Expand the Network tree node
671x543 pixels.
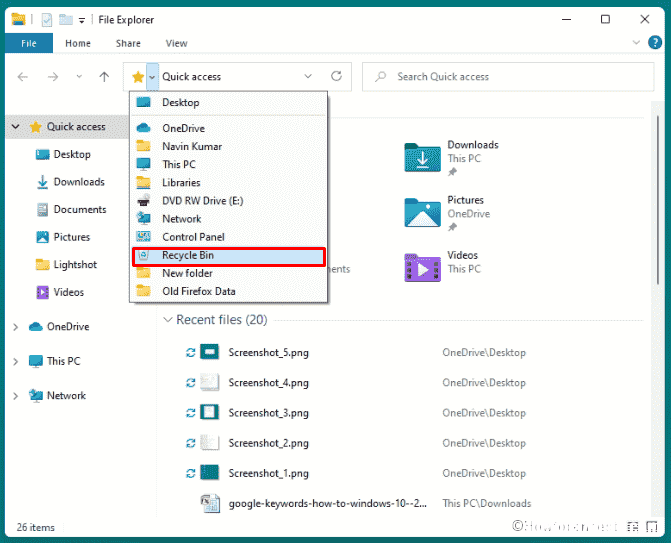pos(15,396)
